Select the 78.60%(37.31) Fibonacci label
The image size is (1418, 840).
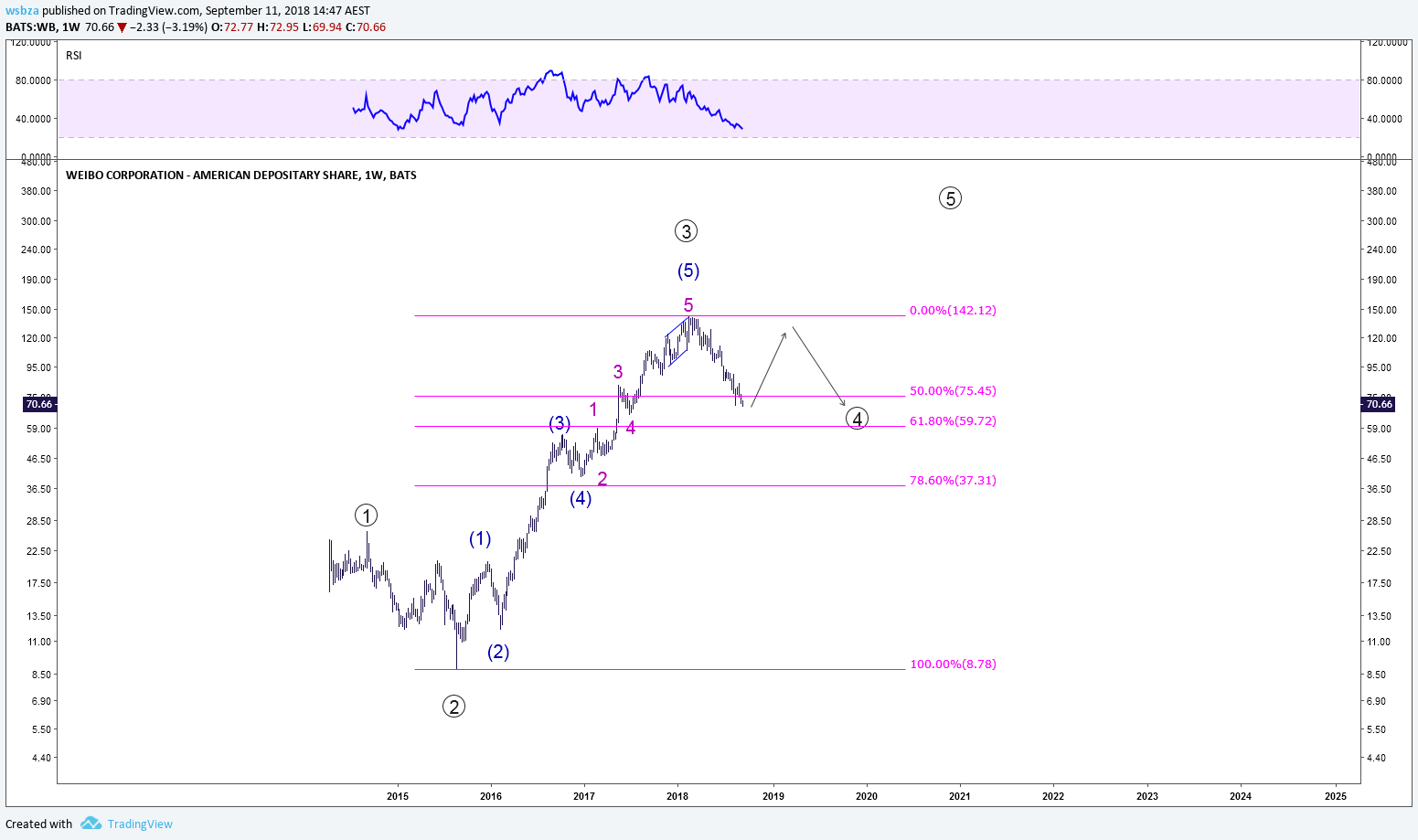[953, 481]
